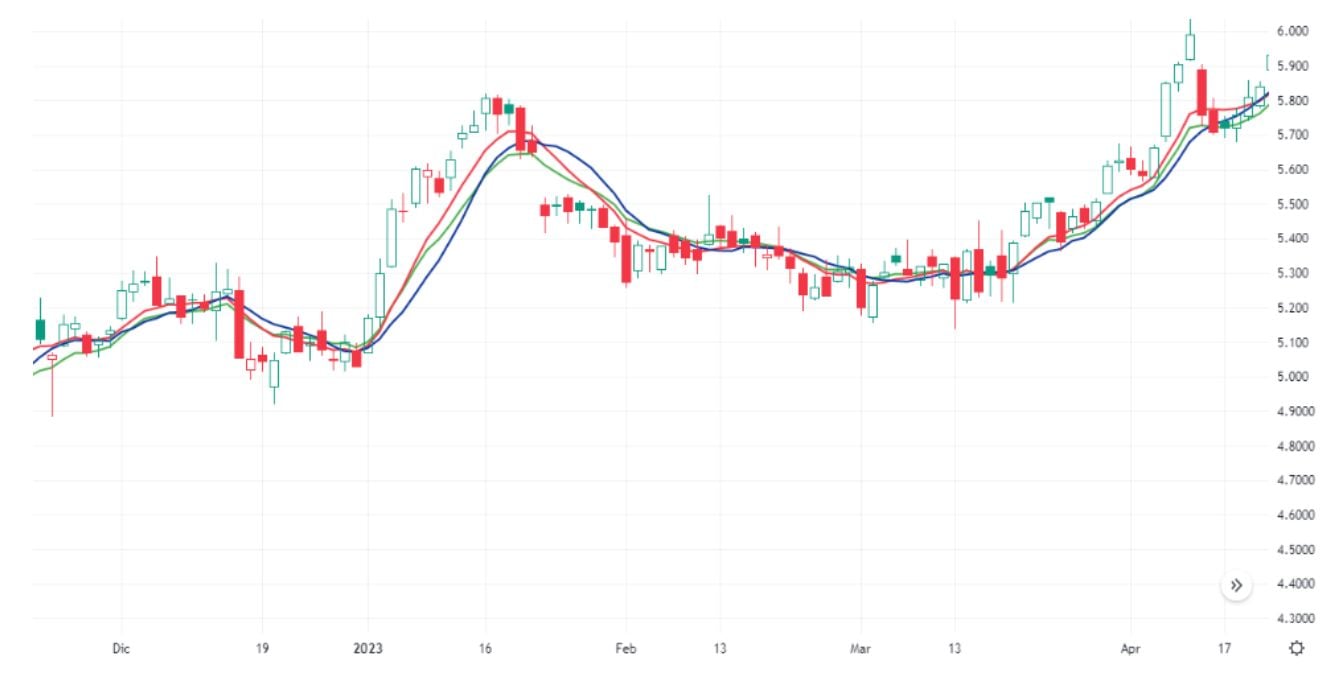Click the Dic label on time axis
This screenshot has height=684, width=1342.
tap(121, 648)
